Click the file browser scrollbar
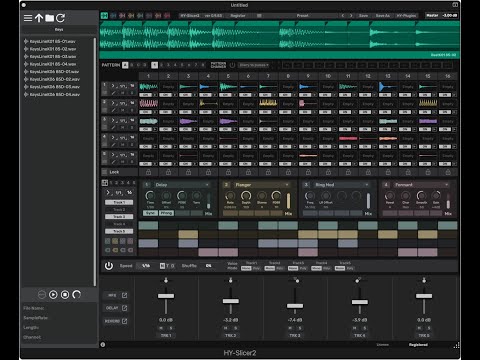Image resolution: width=480 pixels, height=360 pixels. click(x=95, y=162)
